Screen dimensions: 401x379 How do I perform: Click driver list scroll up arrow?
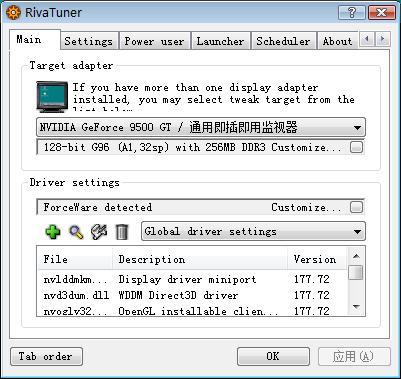click(356, 256)
